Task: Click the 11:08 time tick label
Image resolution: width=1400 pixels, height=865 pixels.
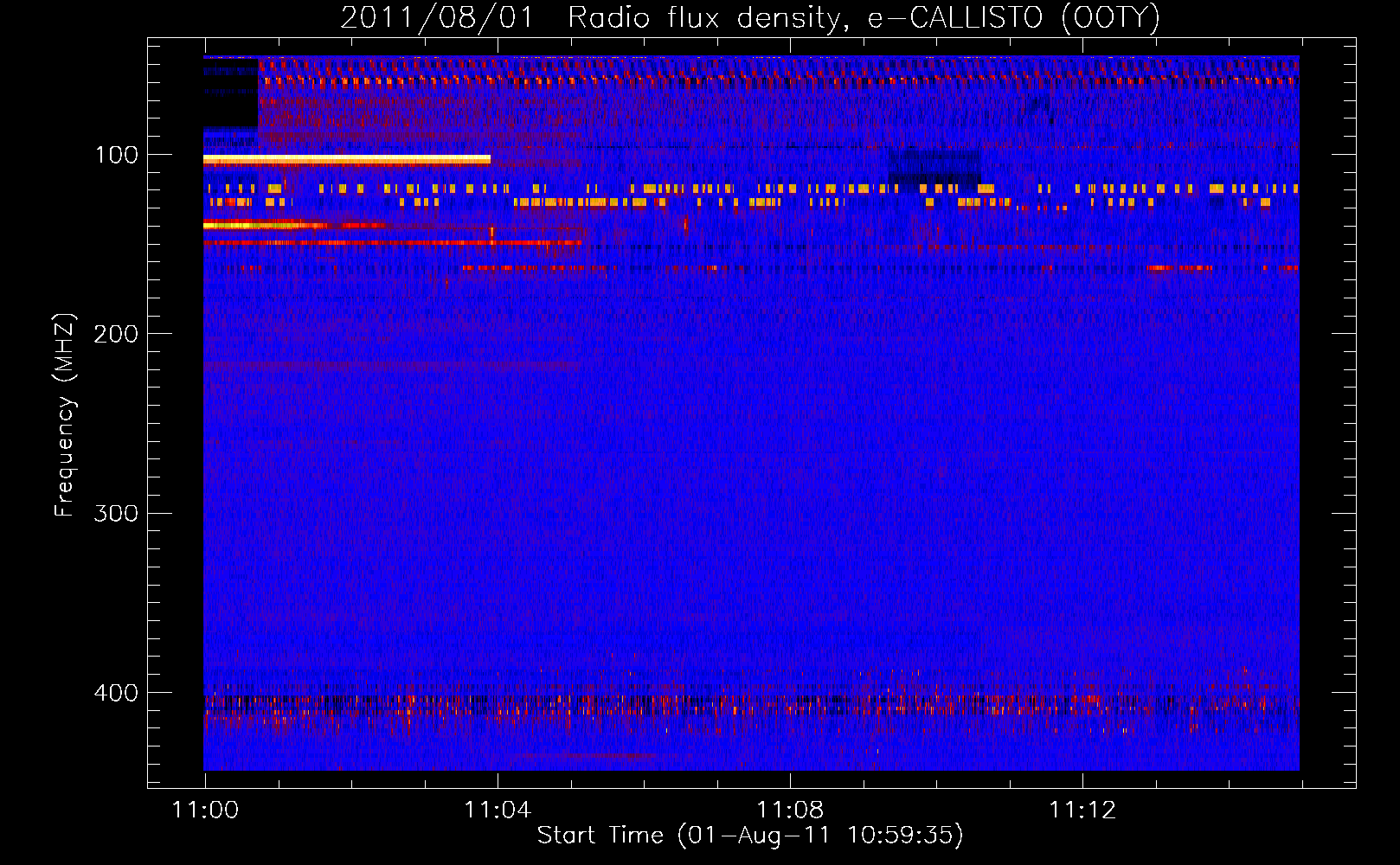Action: (790, 810)
